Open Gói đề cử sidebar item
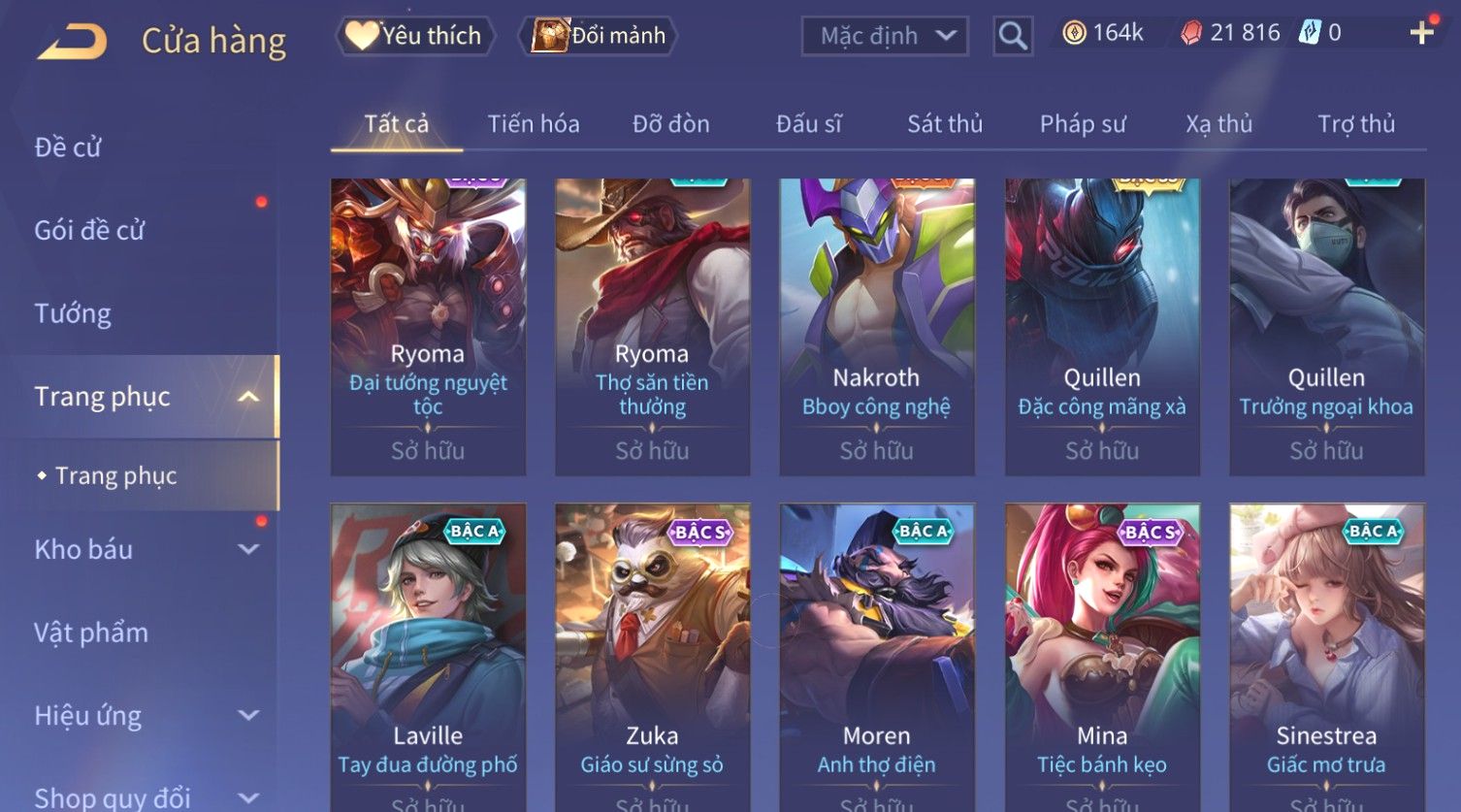 point(89,231)
